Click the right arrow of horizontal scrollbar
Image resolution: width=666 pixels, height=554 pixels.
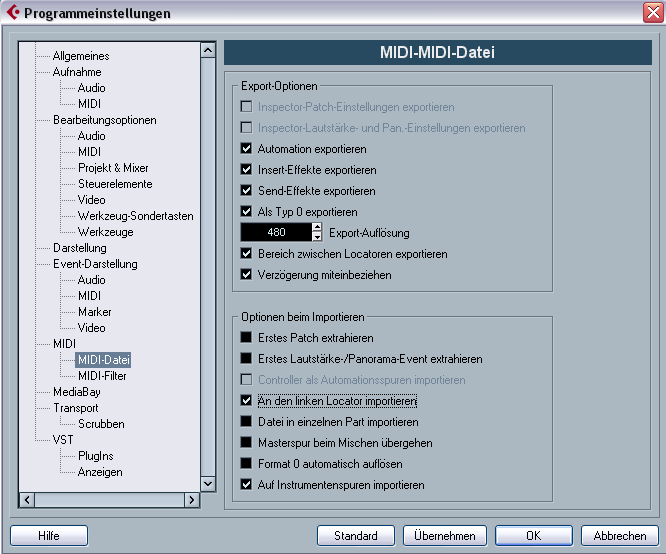[192, 500]
